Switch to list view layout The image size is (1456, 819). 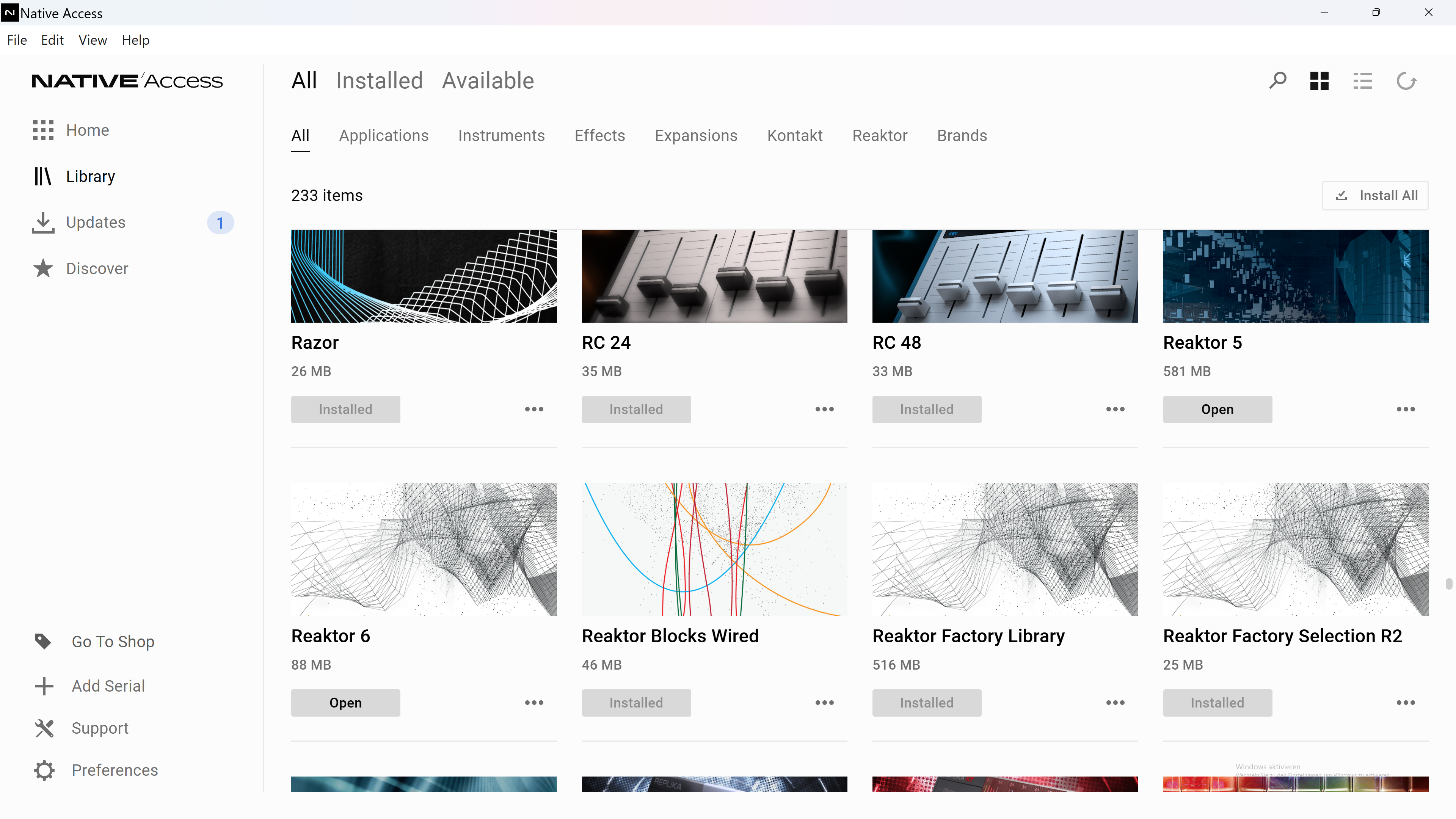(1362, 81)
